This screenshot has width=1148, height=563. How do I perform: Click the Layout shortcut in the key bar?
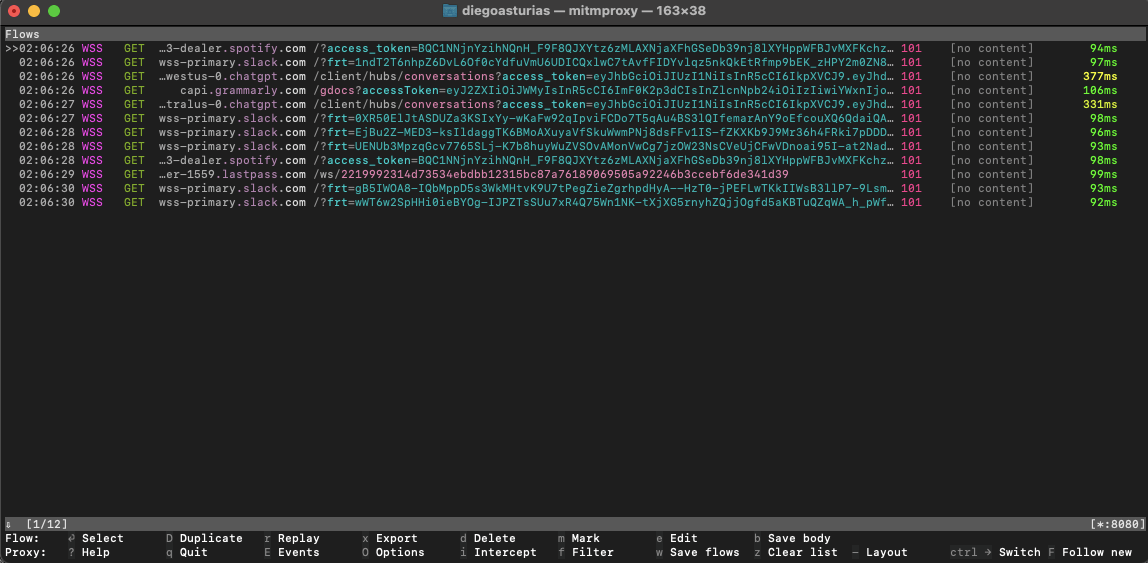(x=887, y=552)
